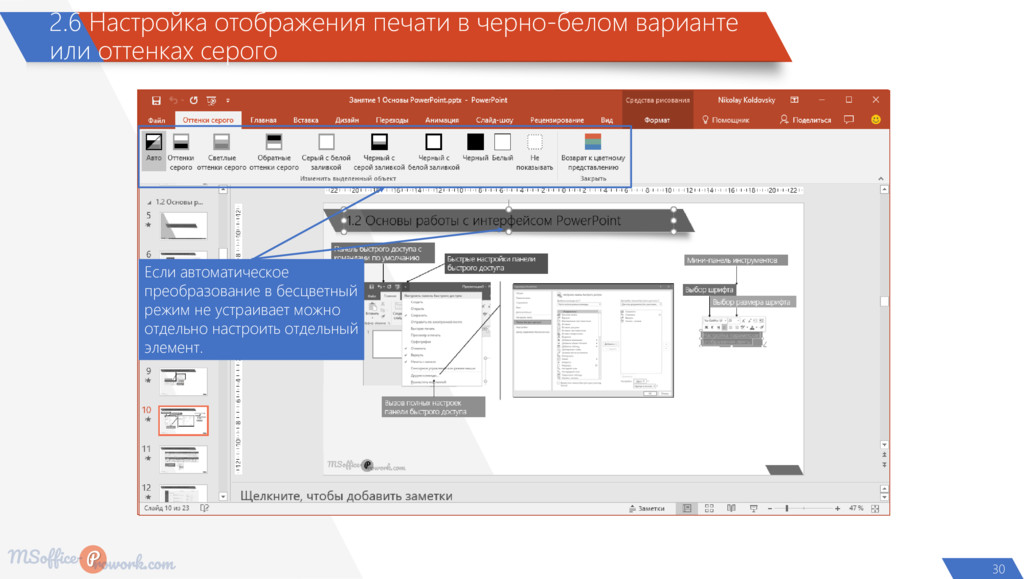Click the smiley feedback icon
This screenshot has height=579, width=1024.
coord(876,119)
